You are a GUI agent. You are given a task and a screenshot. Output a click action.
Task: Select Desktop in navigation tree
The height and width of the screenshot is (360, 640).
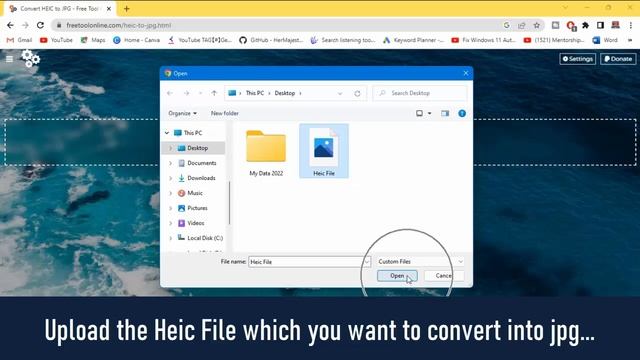pyautogui.click(x=198, y=148)
